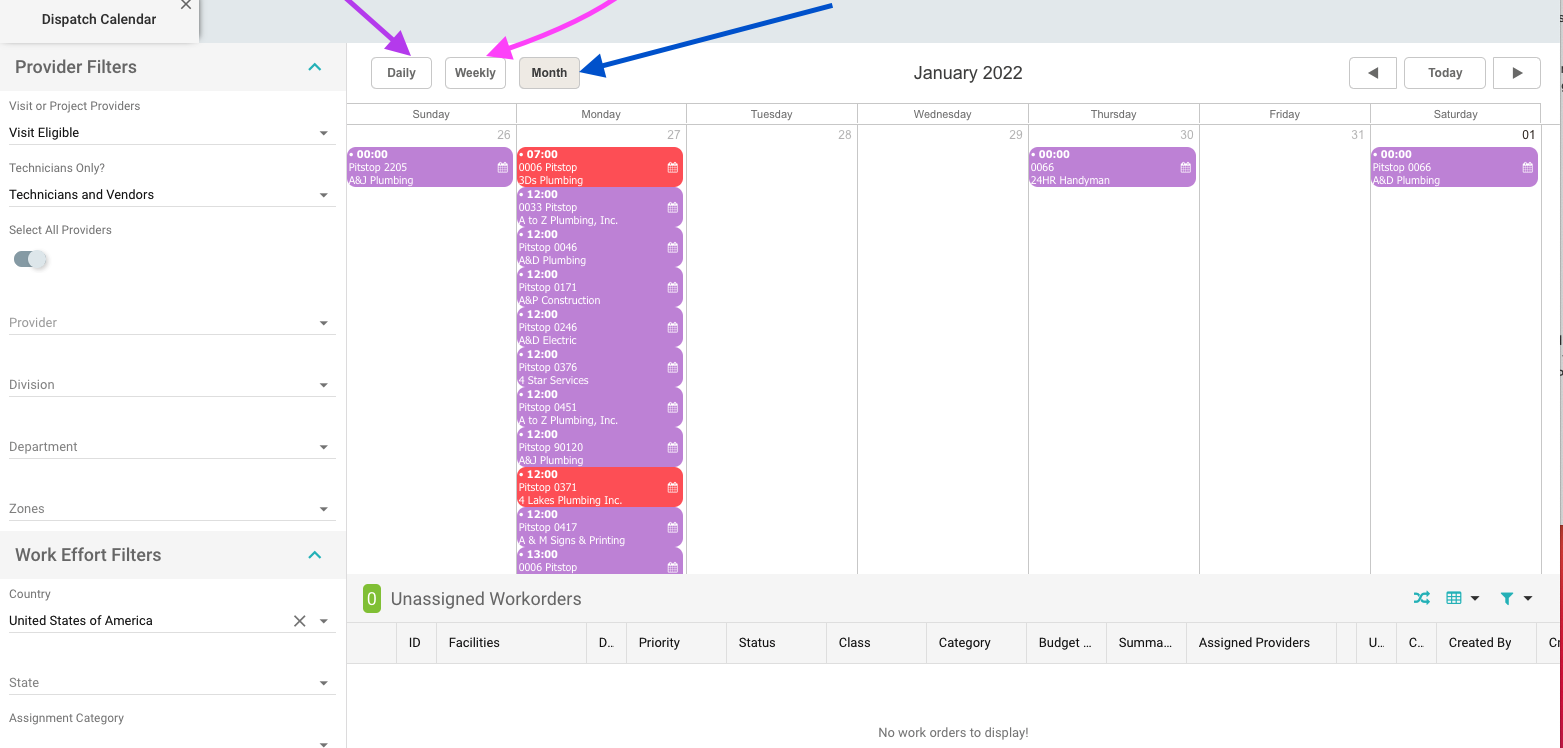The image size is (1563, 748).
Task: Toggle the Select All Providers switch
Action: click(x=30, y=260)
